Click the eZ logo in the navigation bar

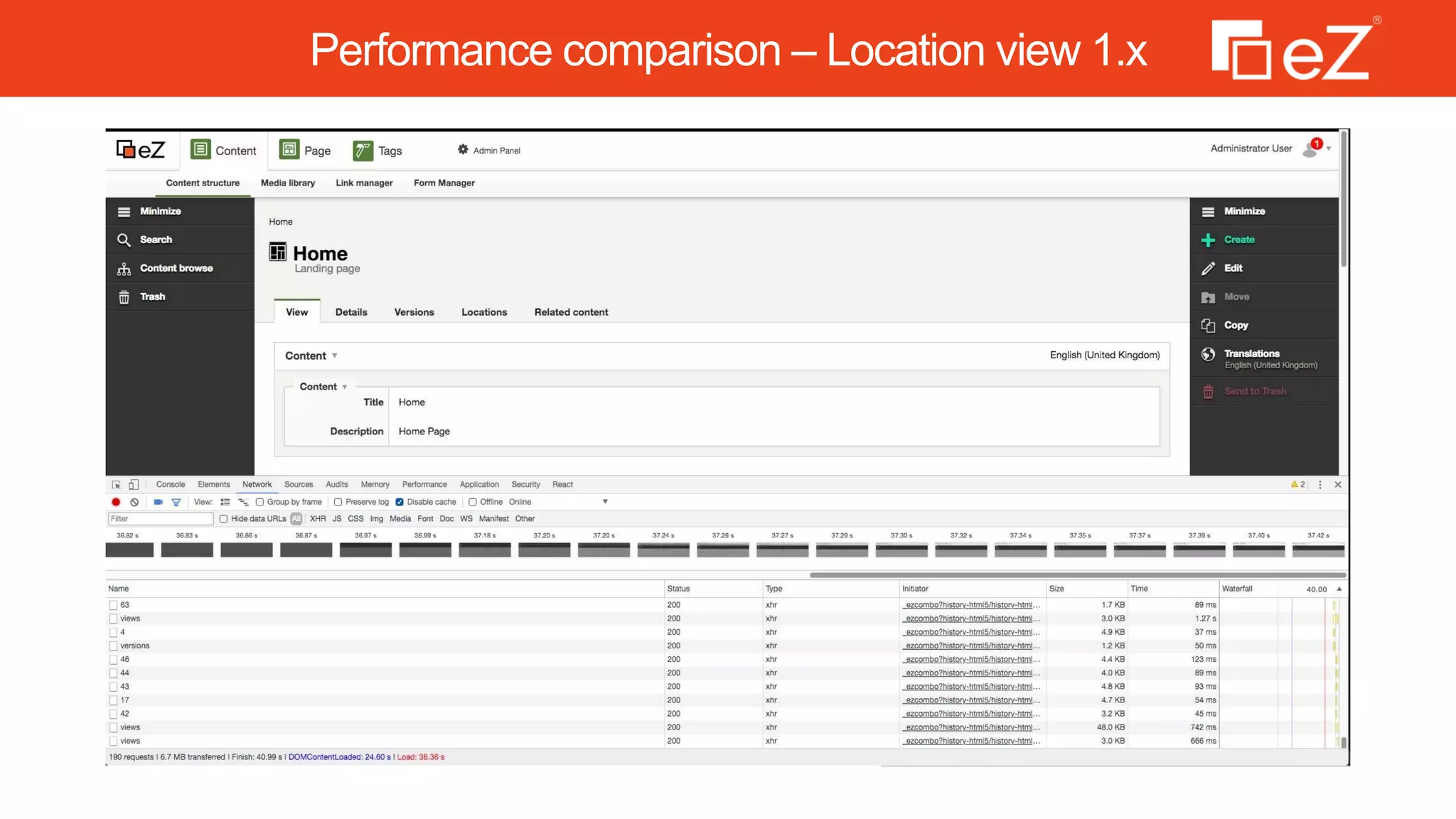(x=141, y=149)
